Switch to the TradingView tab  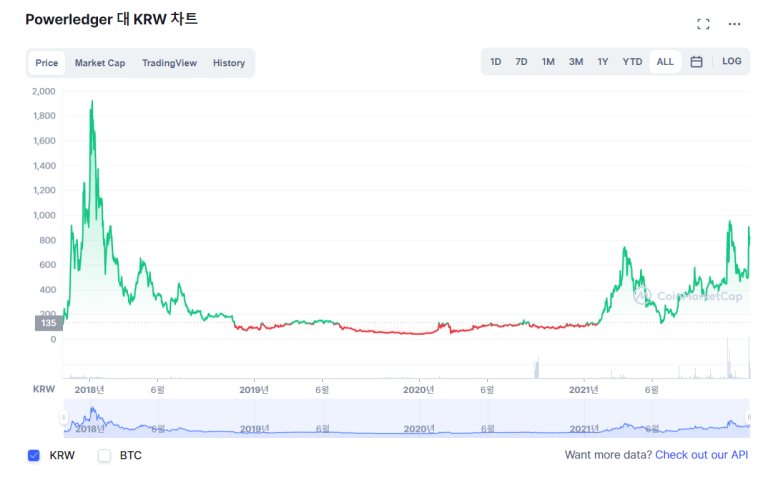click(169, 63)
